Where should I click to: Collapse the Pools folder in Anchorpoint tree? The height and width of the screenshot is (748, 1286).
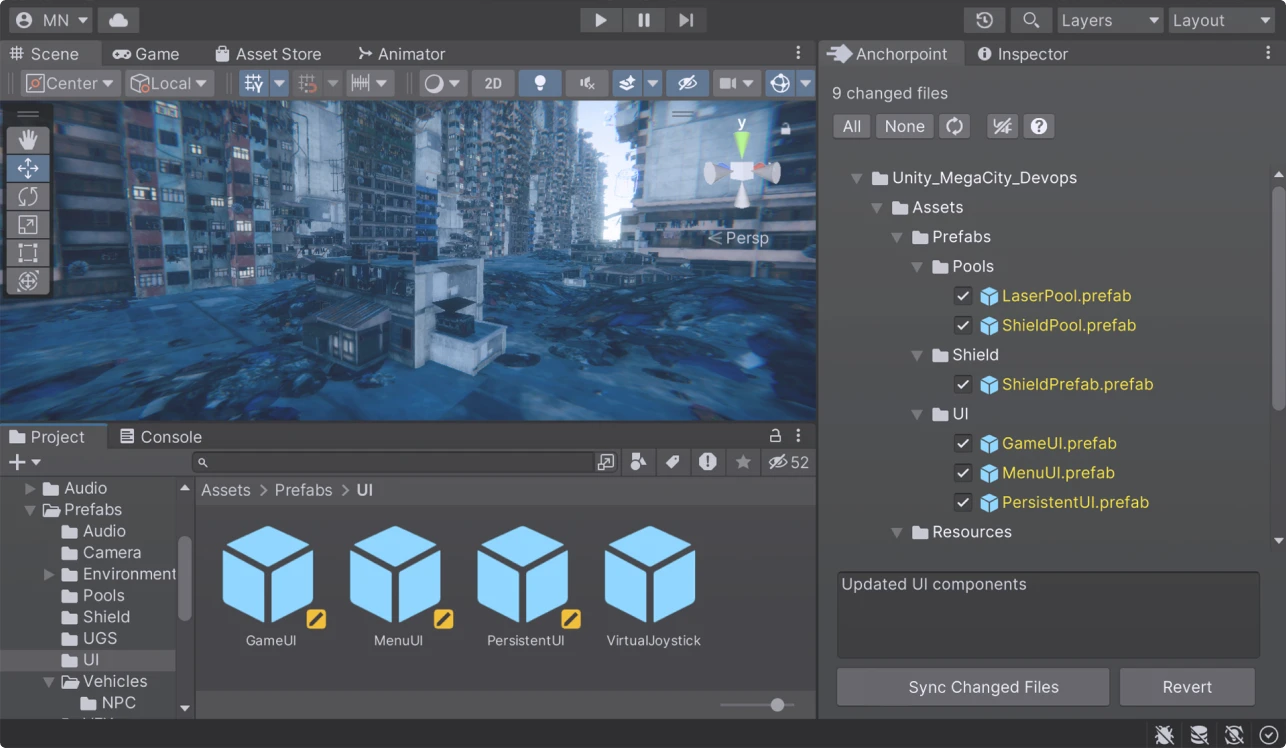pos(918,267)
